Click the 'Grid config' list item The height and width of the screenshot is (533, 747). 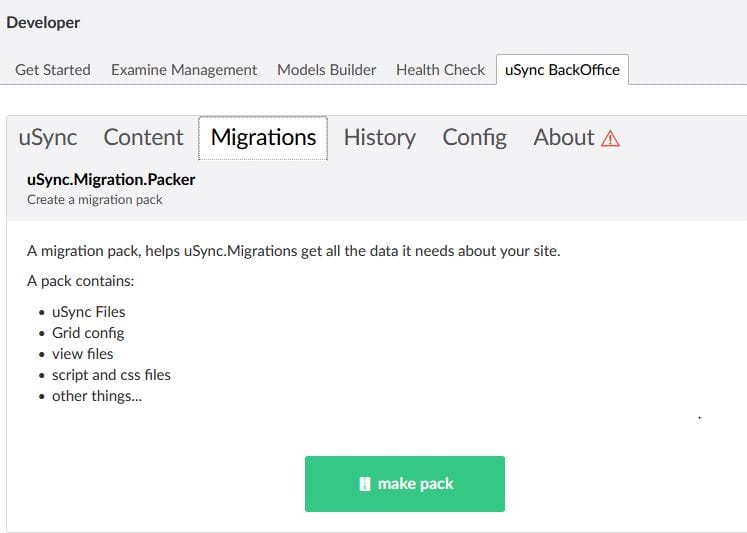[x=88, y=333]
